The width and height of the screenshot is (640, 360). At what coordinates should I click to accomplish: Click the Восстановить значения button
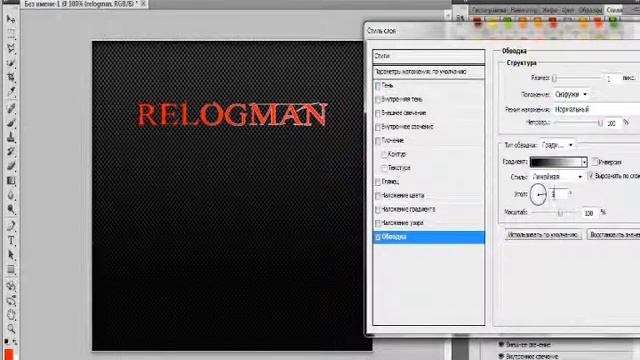point(613,235)
